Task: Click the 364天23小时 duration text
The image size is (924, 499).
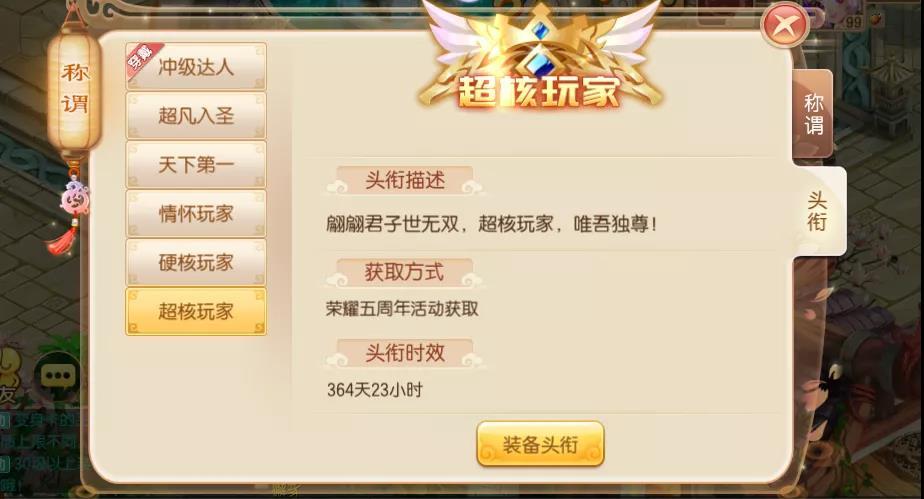Action: (375, 390)
